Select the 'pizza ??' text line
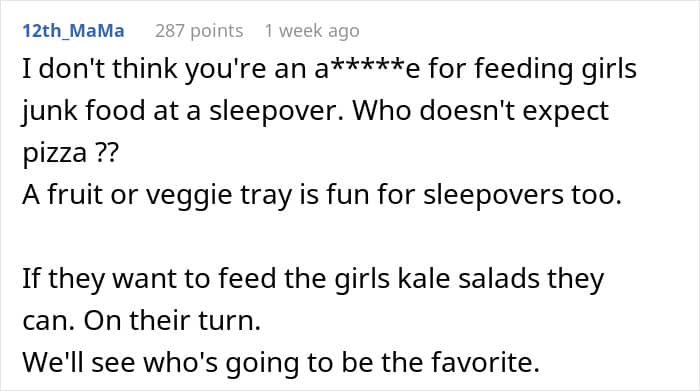This screenshot has height=391, width=700. [71, 153]
